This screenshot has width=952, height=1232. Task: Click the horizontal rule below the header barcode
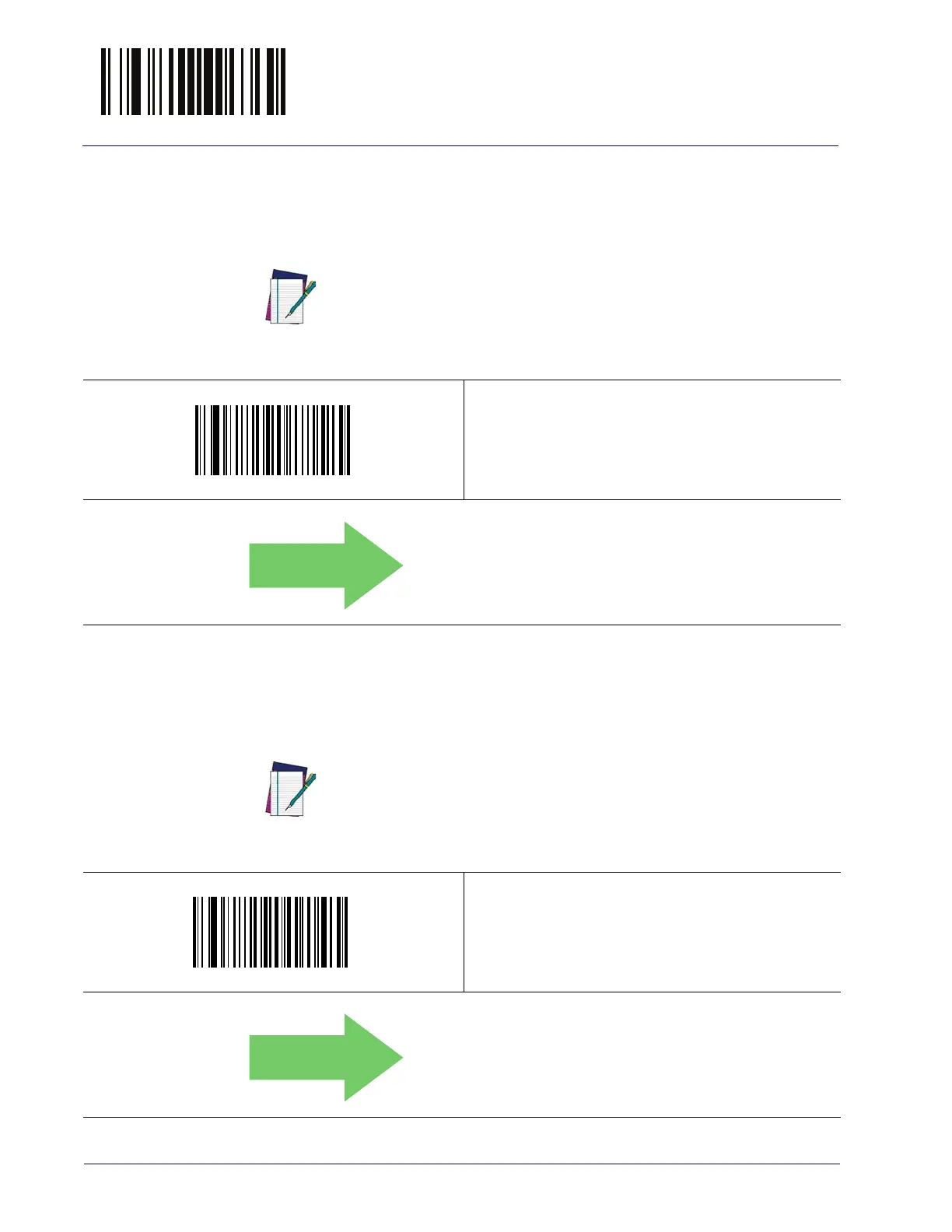coord(460,146)
